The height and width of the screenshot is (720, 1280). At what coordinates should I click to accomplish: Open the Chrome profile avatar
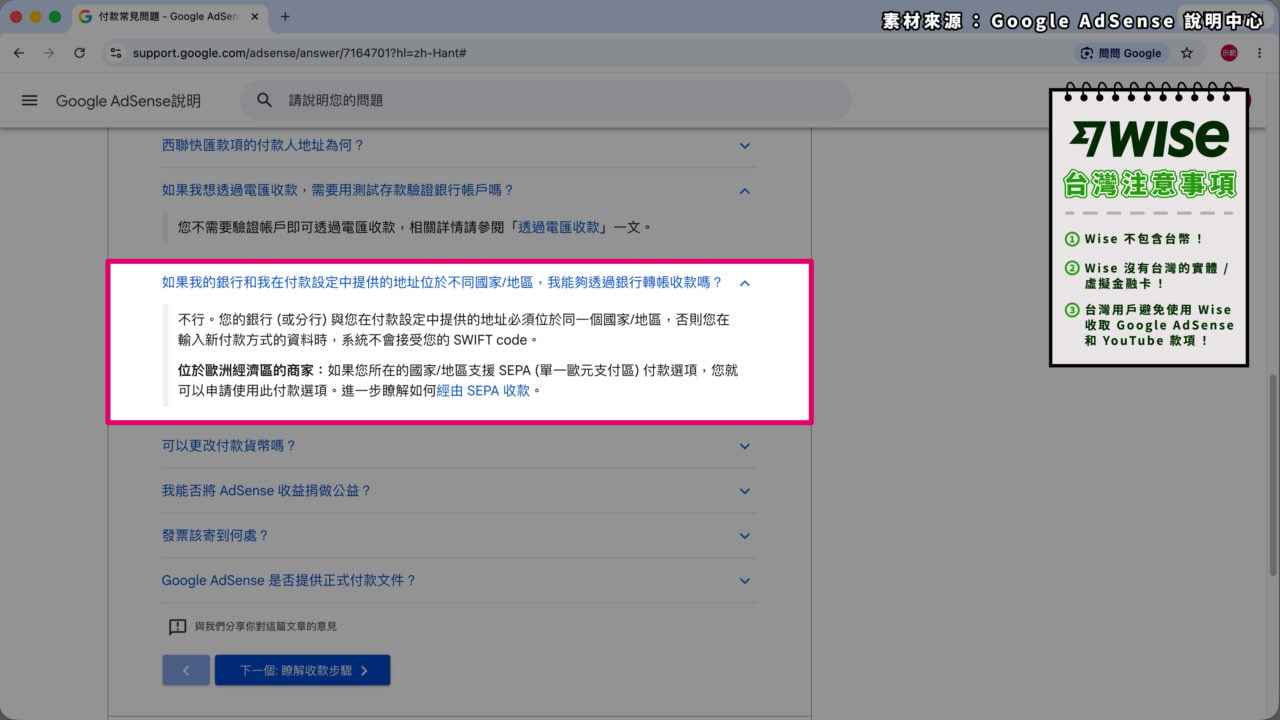(x=1229, y=53)
